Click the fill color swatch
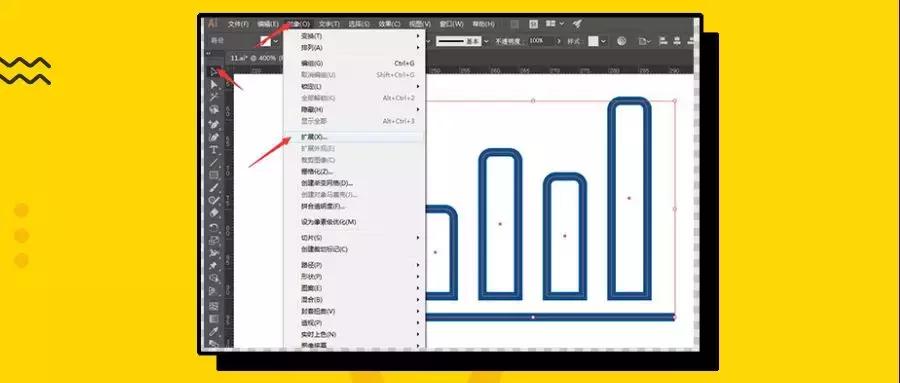Screen dimensions: 900x383 (x=266, y=41)
